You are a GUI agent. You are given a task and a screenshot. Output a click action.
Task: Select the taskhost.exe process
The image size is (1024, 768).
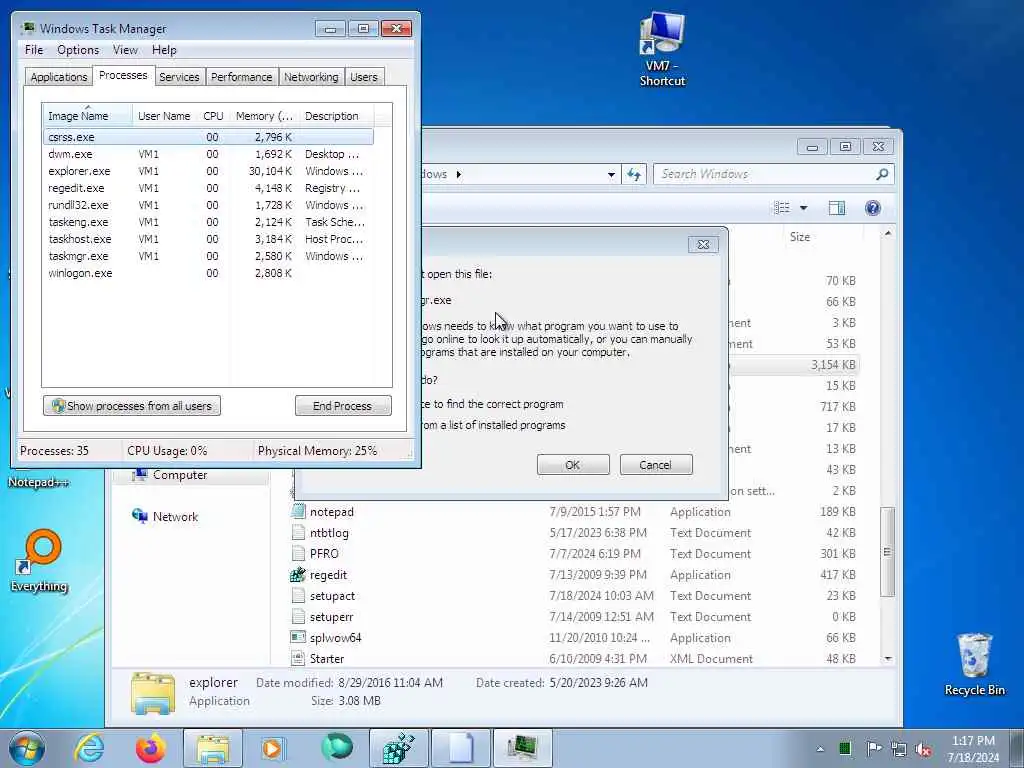coord(209,239)
